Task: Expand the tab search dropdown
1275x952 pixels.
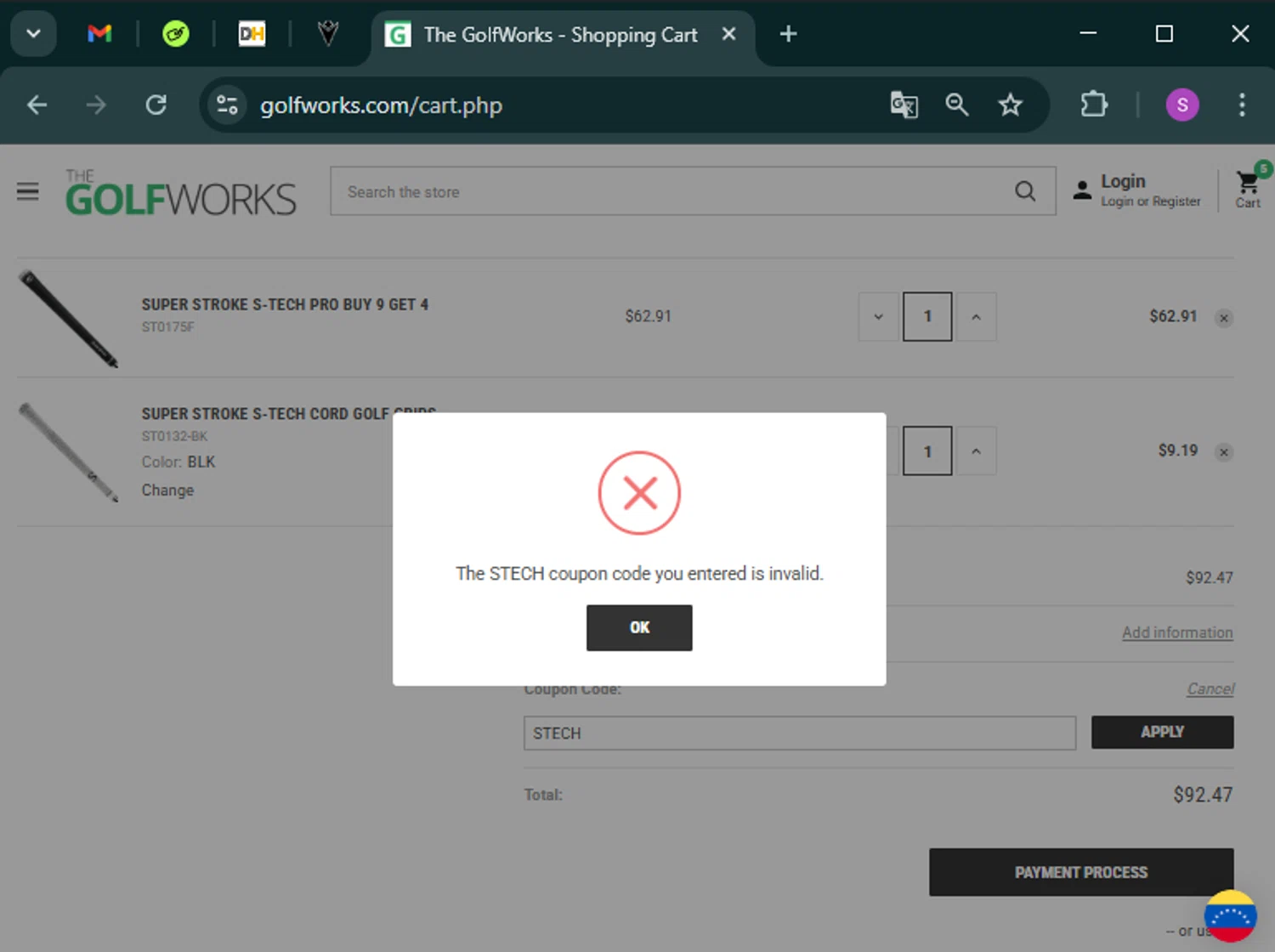Action: click(34, 34)
